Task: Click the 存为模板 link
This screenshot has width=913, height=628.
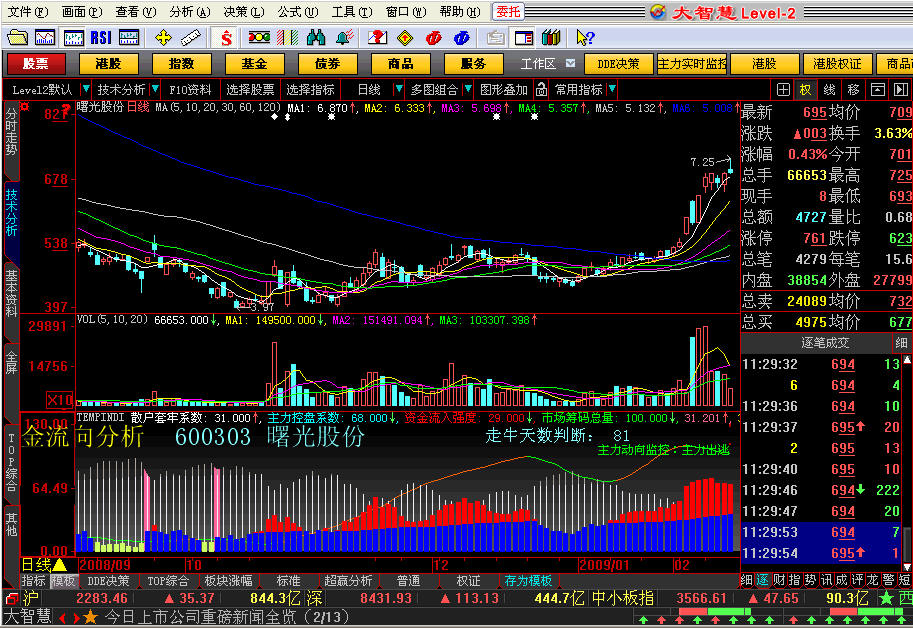Action: tap(528, 581)
